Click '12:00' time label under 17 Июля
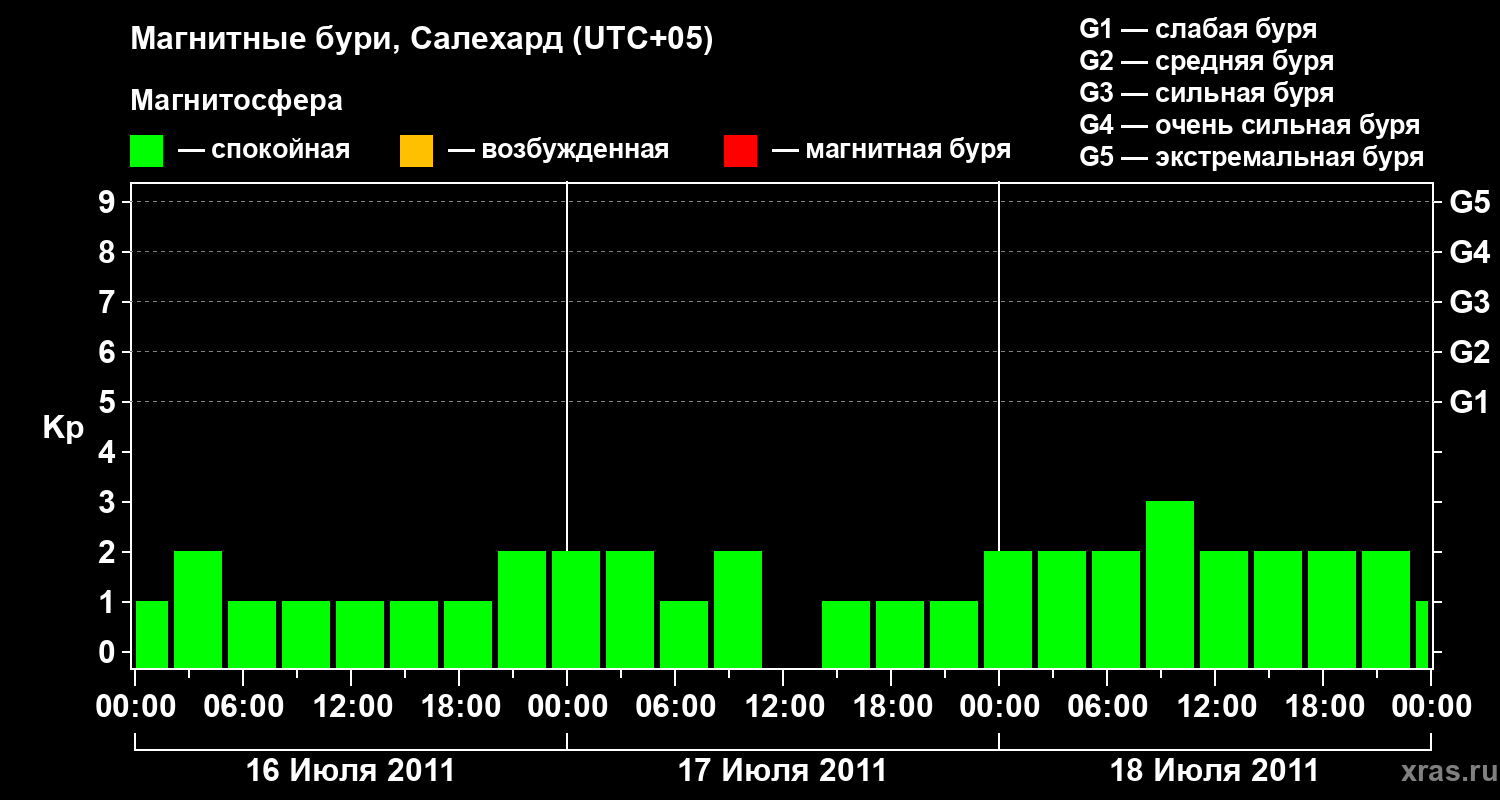The image size is (1500, 800). tap(783, 707)
